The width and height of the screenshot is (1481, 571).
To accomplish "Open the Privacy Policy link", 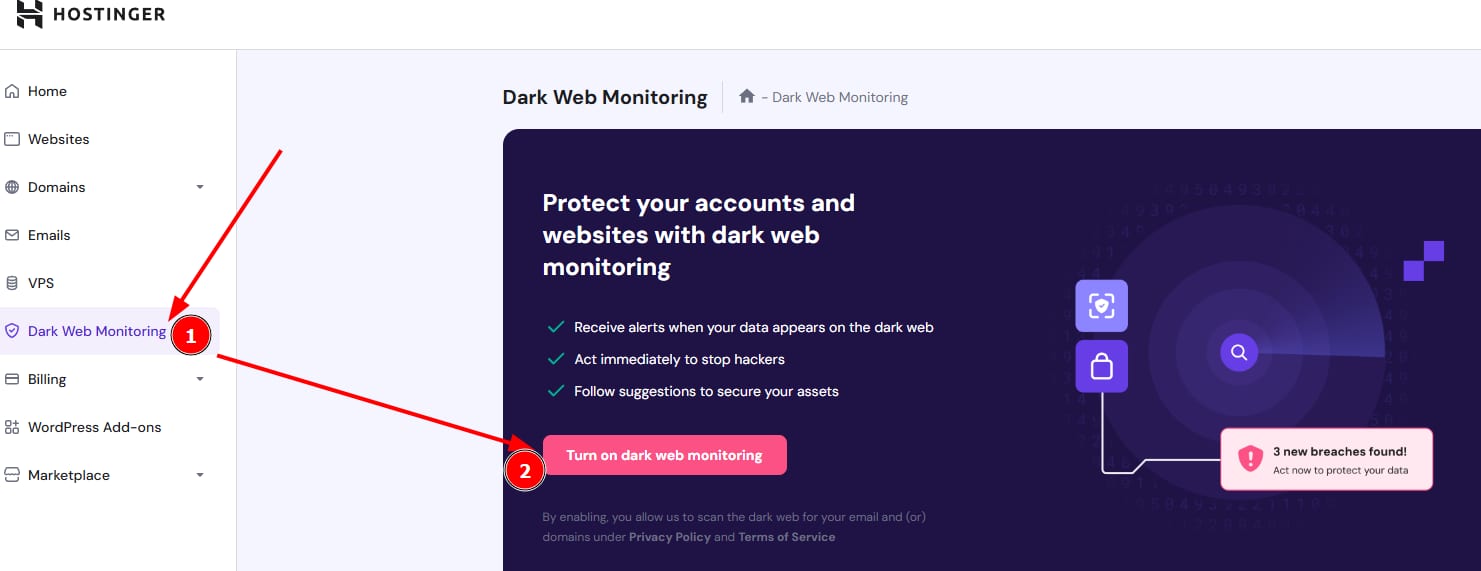I will pyautogui.click(x=670, y=537).
